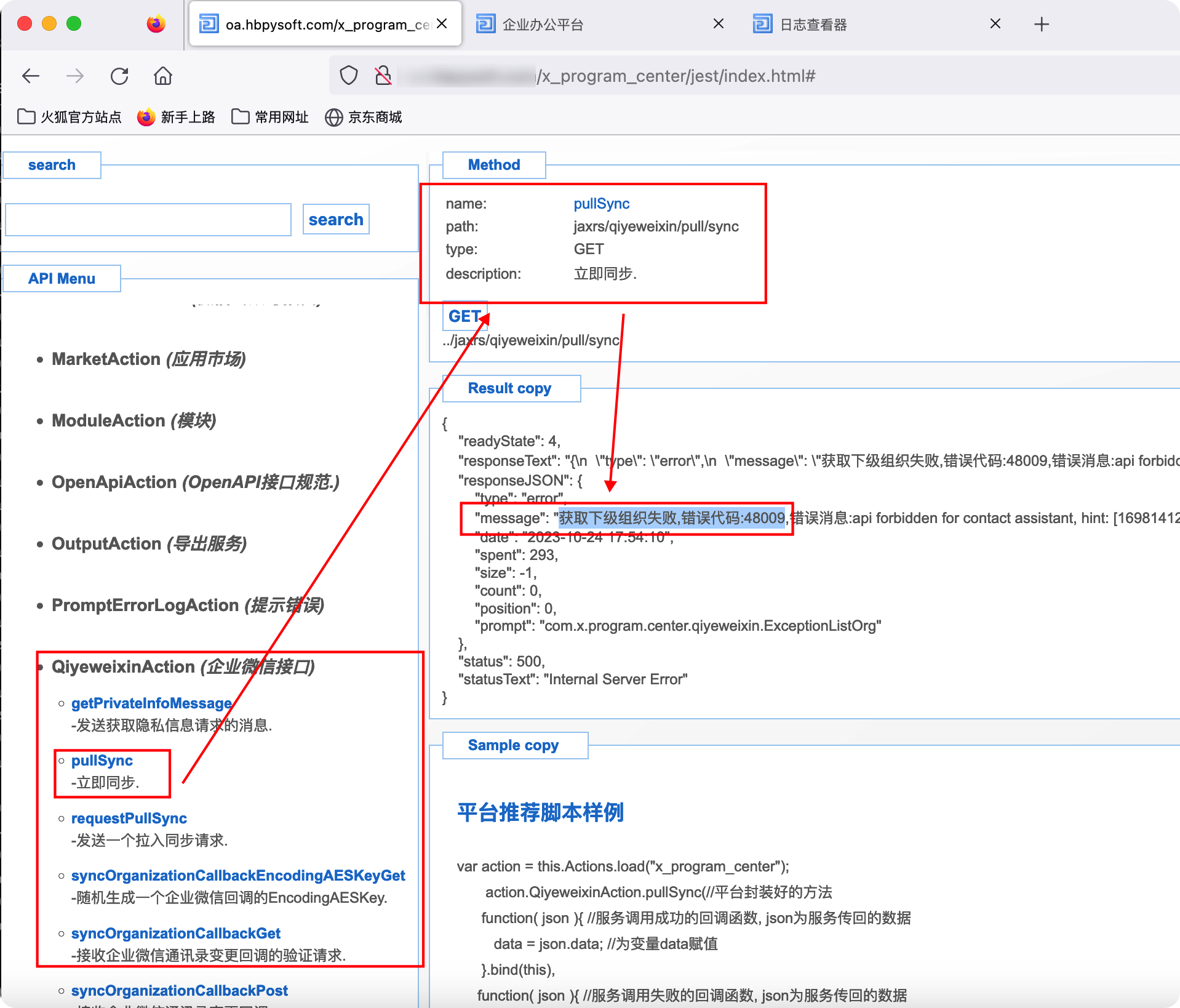The image size is (1180, 1008).
Task: Reload the current page
Action: [119, 76]
